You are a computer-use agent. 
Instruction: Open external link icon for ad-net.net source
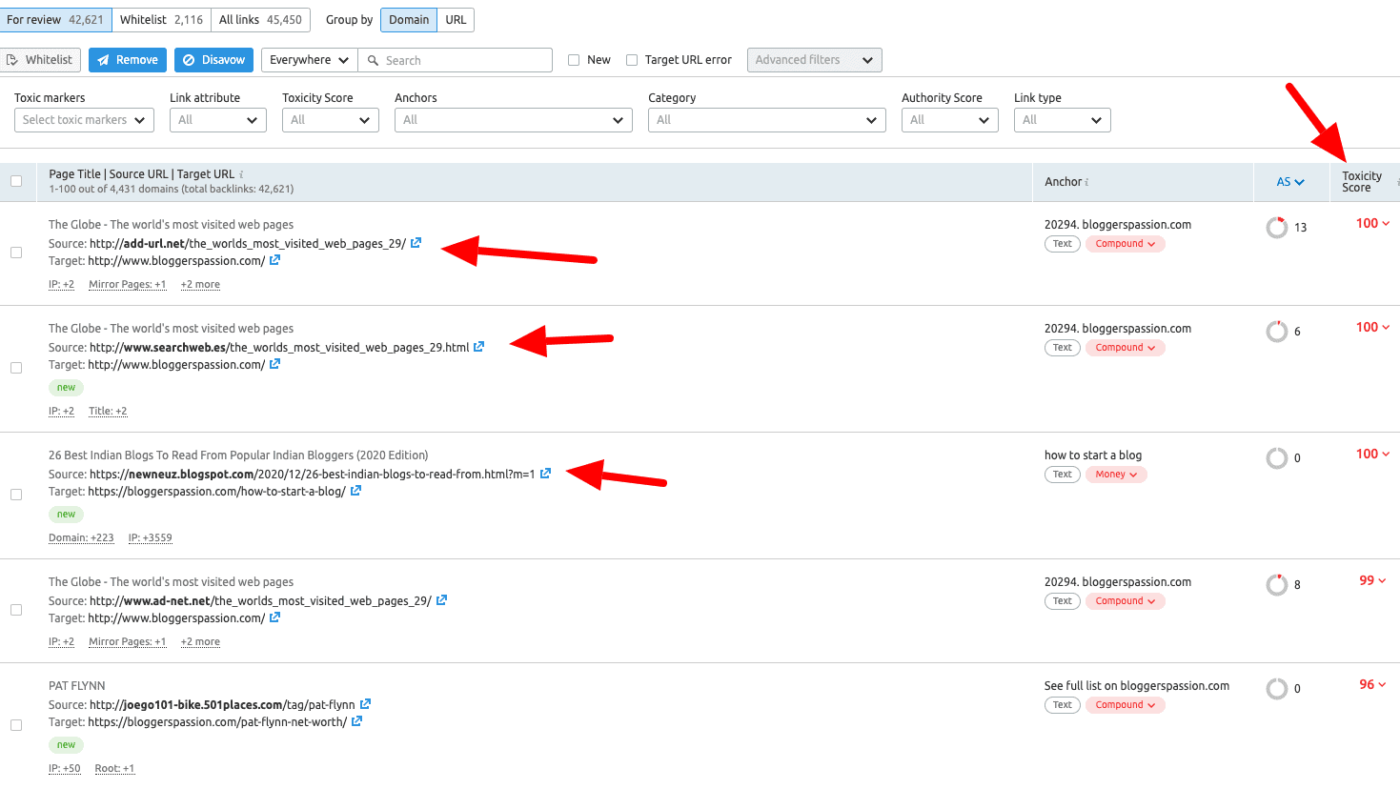(x=441, y=601)
